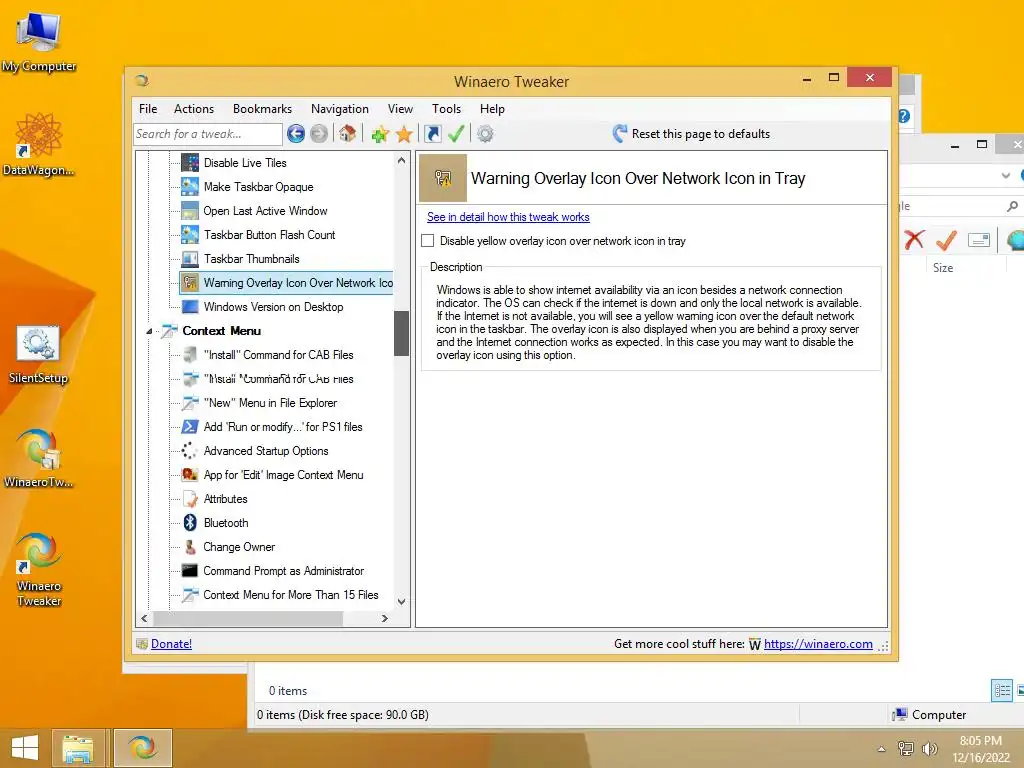The width and height of the screenshot is (1024, 768).
Task: Click the Bluetooth icon in the tree
Action: click(189, 522)
